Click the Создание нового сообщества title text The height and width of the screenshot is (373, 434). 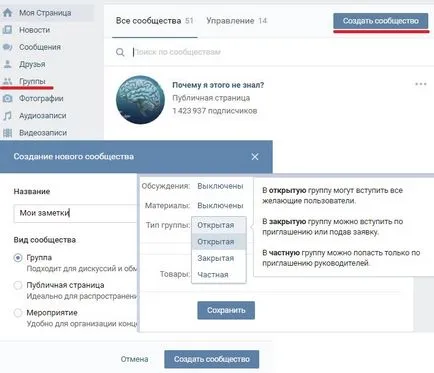tap(74, 157)
